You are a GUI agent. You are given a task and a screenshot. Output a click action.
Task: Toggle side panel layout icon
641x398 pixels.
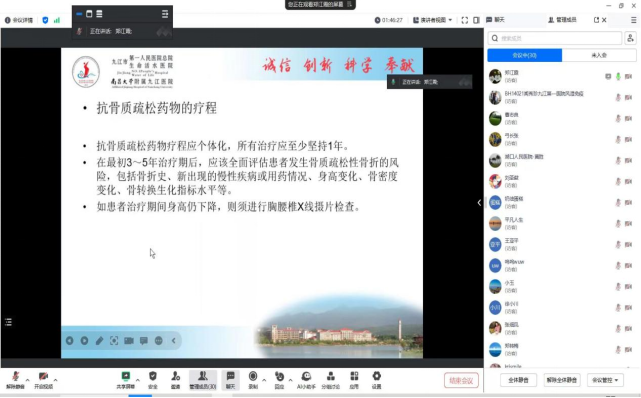coord(476,20)
